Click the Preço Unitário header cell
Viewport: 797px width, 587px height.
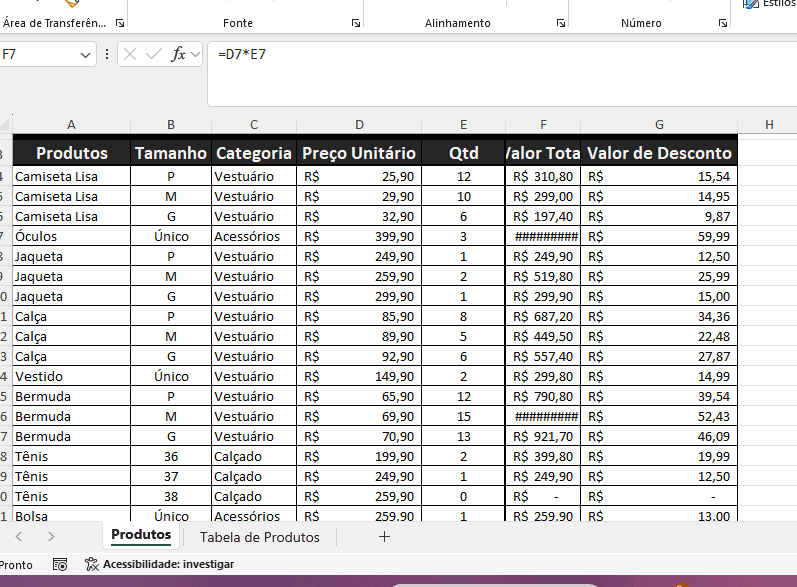[359, 153]
